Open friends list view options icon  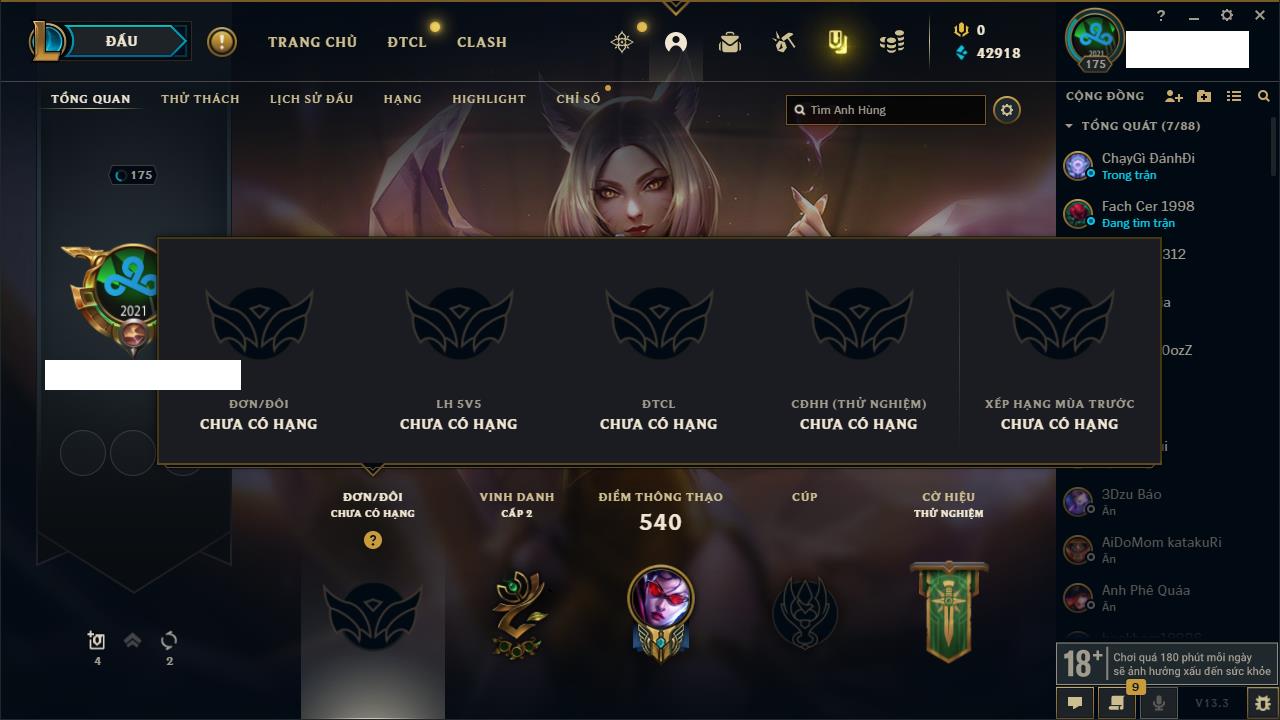pyautogui.click(x=1234, y=96)
